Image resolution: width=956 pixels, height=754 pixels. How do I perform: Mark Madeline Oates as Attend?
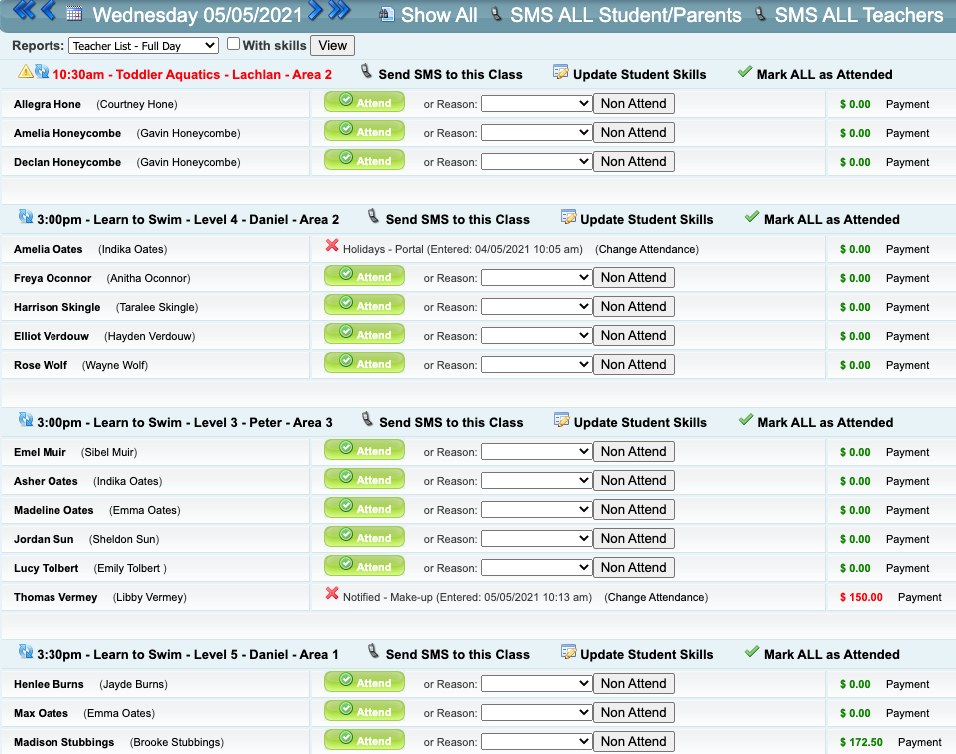tap(365, 508)
